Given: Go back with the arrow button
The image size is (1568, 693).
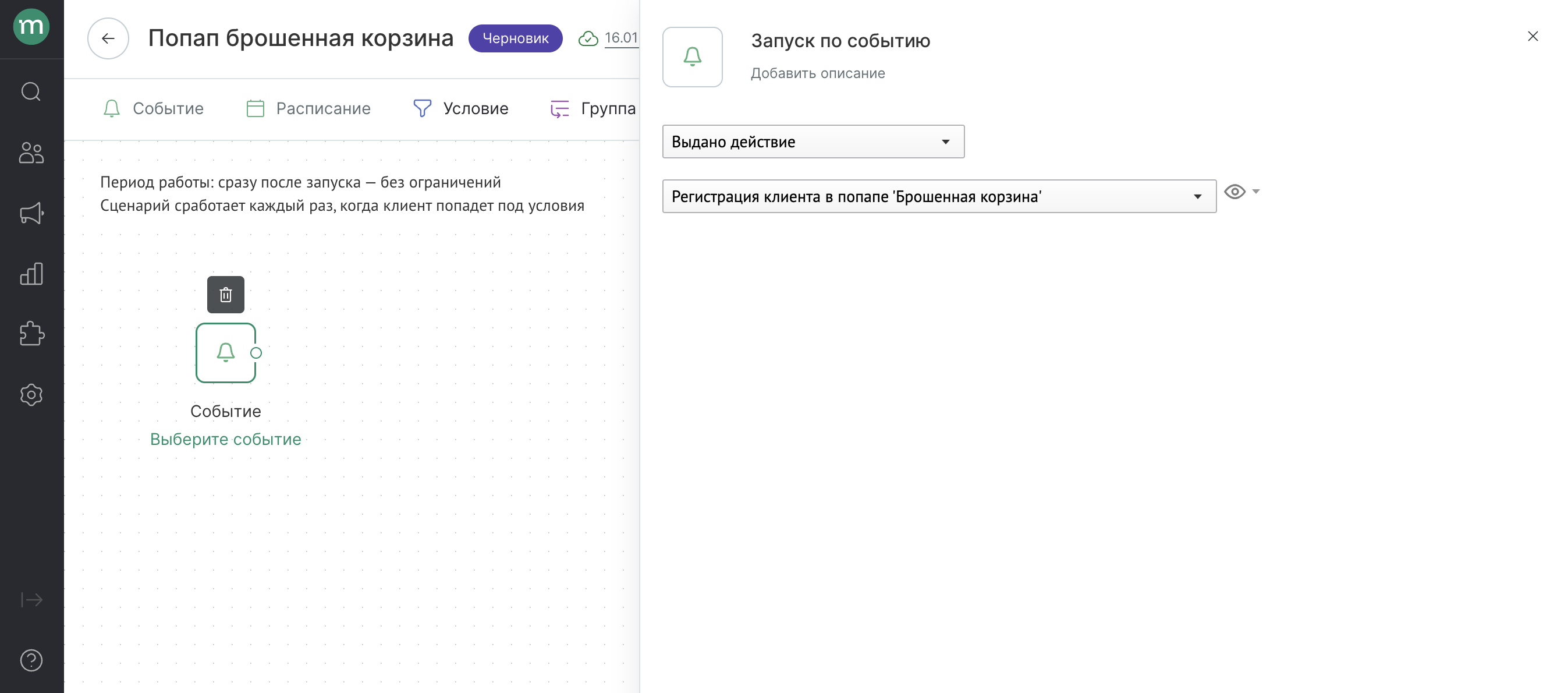Looking at the screenshot, I should (108, 38).
